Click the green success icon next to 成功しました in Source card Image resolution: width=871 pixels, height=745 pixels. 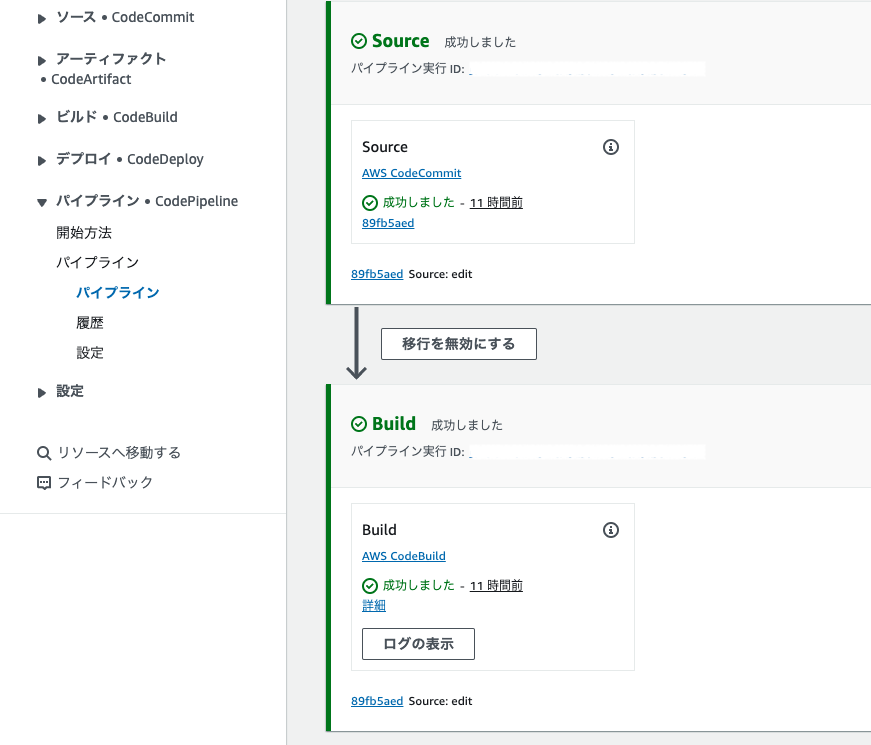368,201
